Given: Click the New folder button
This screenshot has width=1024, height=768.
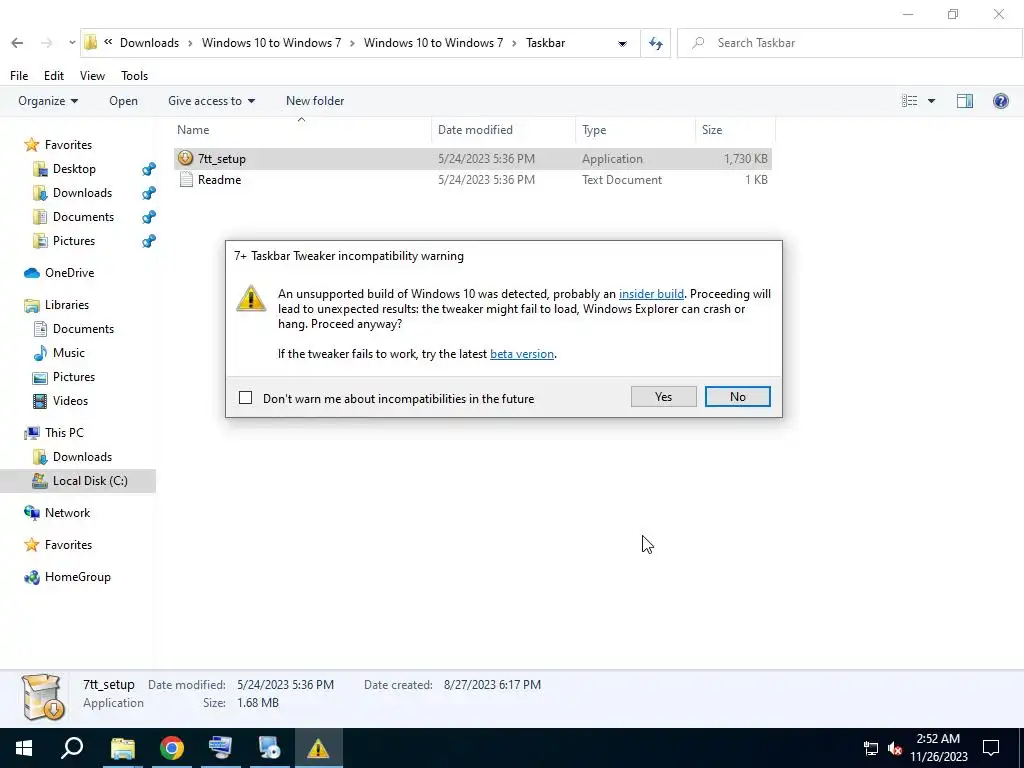Looking at the screenshot, I should point(315,101).
